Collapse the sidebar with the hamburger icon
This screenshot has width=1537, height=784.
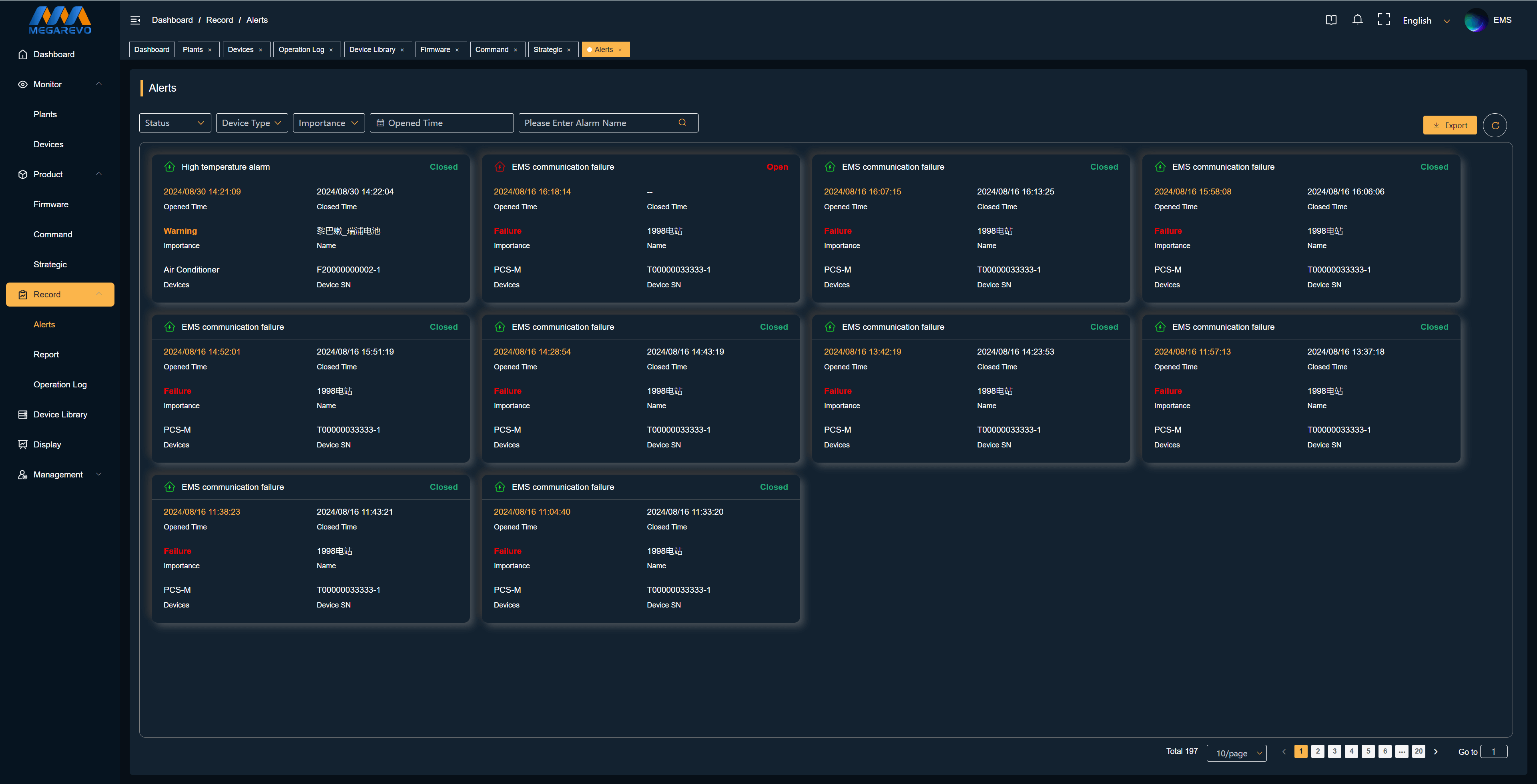click(x=135, y=20)
